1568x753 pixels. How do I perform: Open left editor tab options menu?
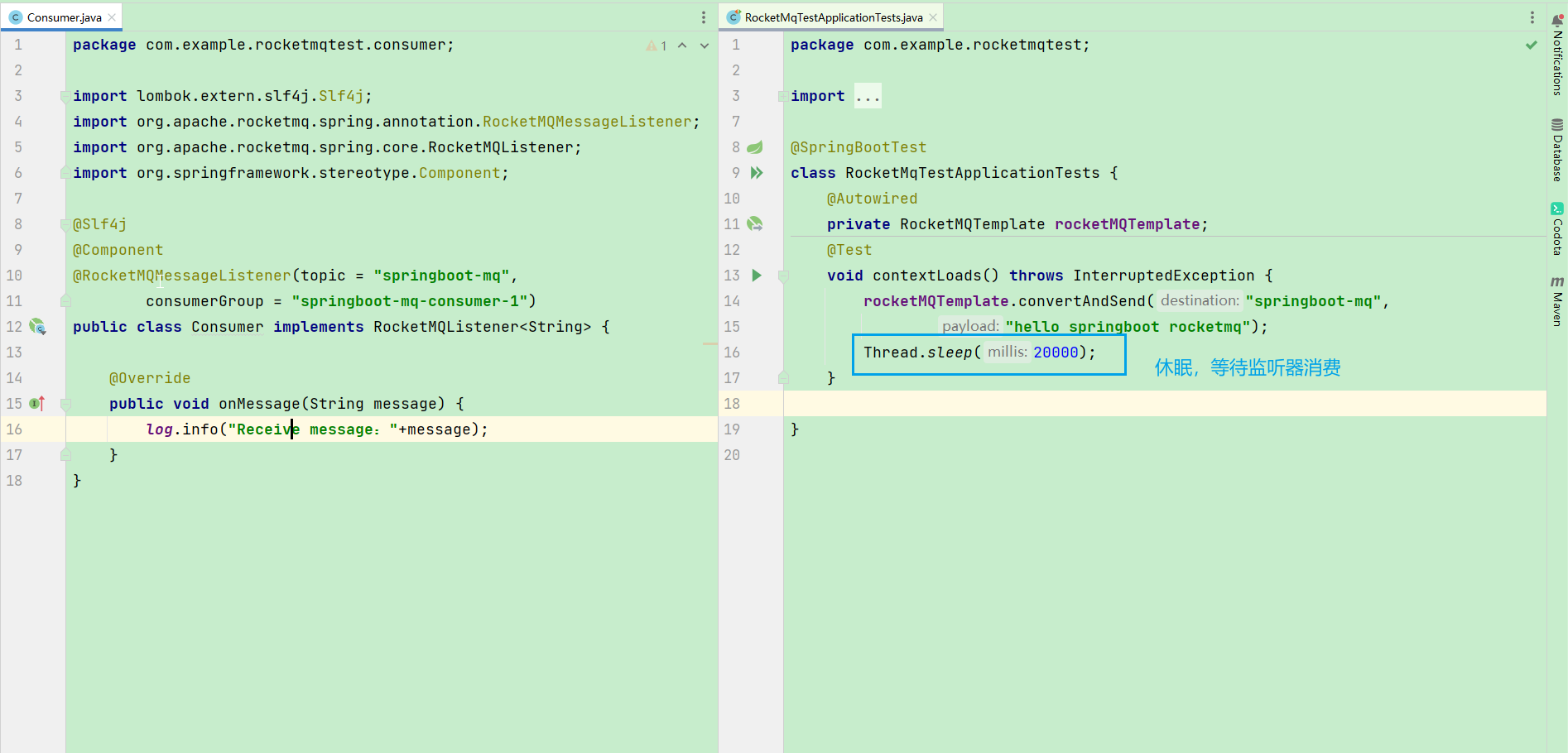pos(704,17)
